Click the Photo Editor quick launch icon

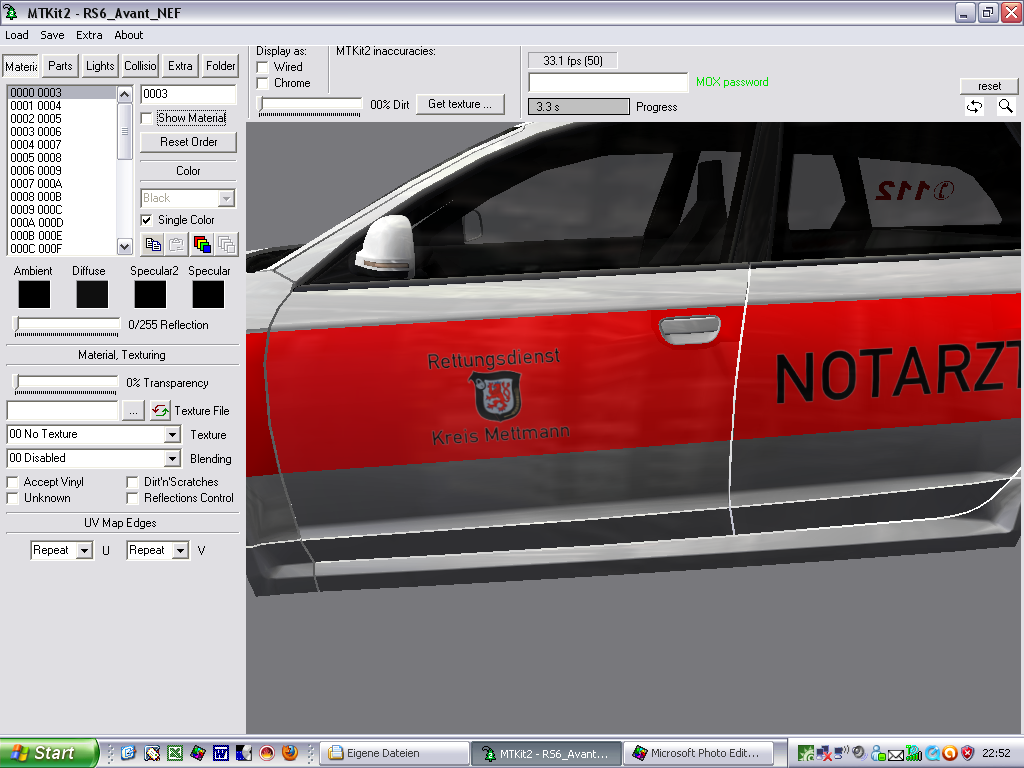(x=198, y=753)
